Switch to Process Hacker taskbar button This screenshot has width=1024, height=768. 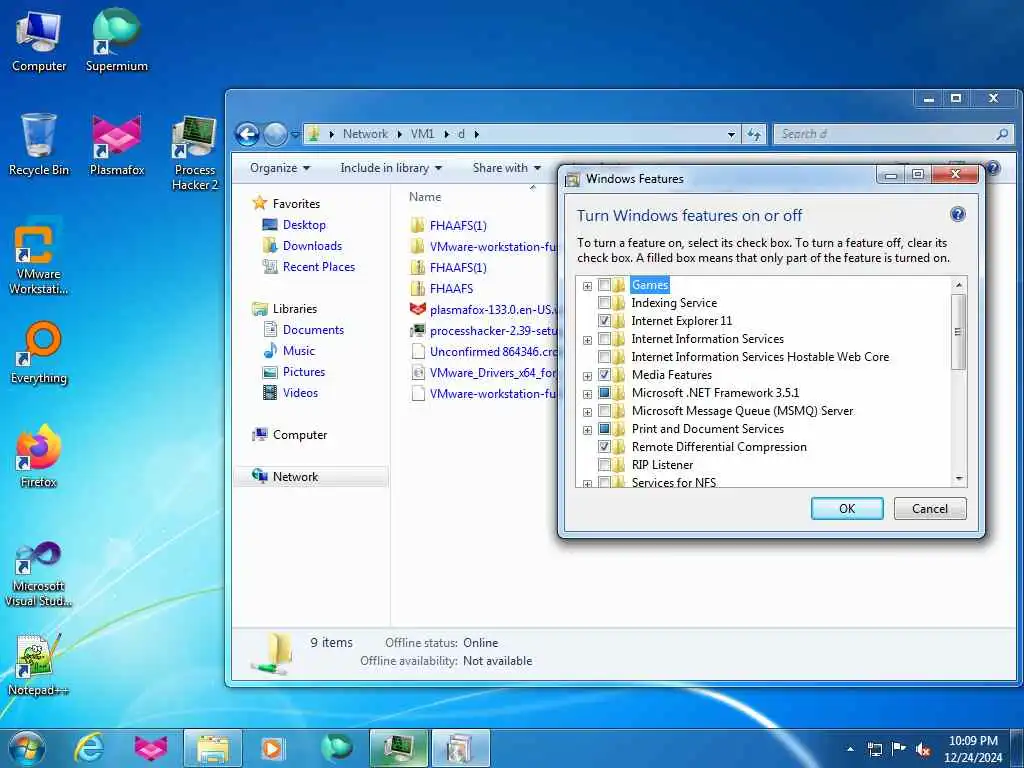pos(398,749)
